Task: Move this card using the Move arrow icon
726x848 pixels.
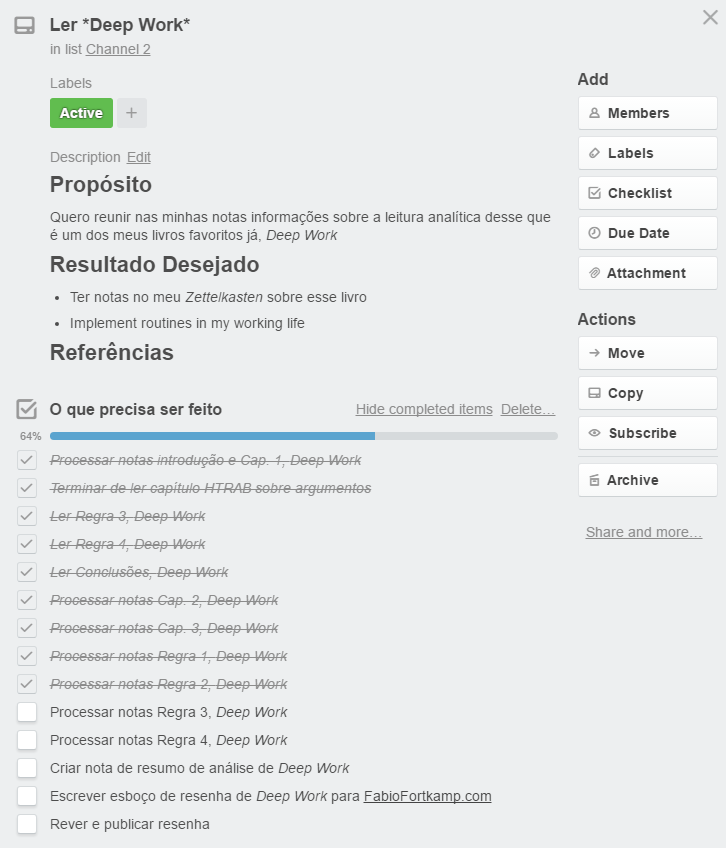Action: coord(597,352)
